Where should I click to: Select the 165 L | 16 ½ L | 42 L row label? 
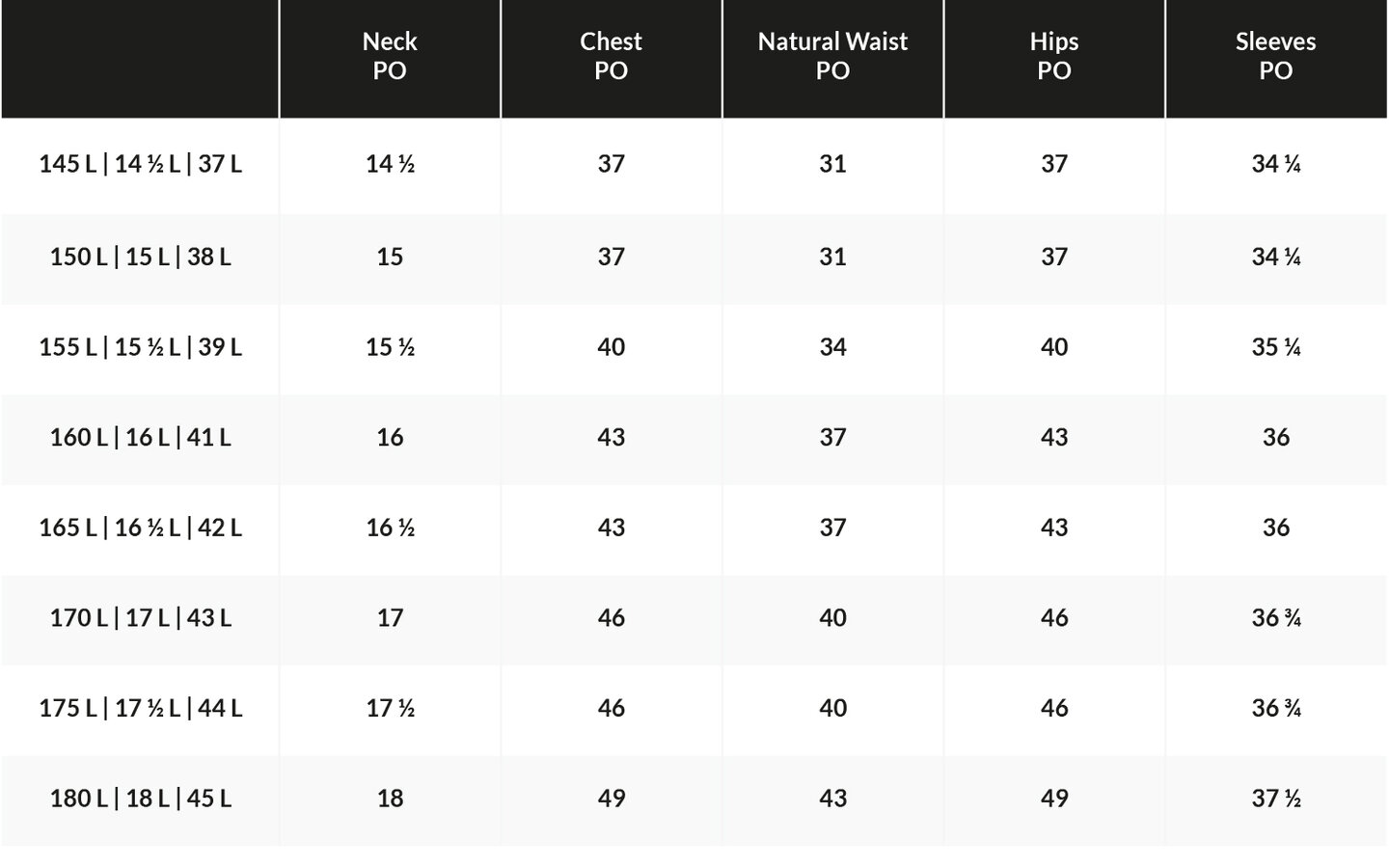[140, 528]
